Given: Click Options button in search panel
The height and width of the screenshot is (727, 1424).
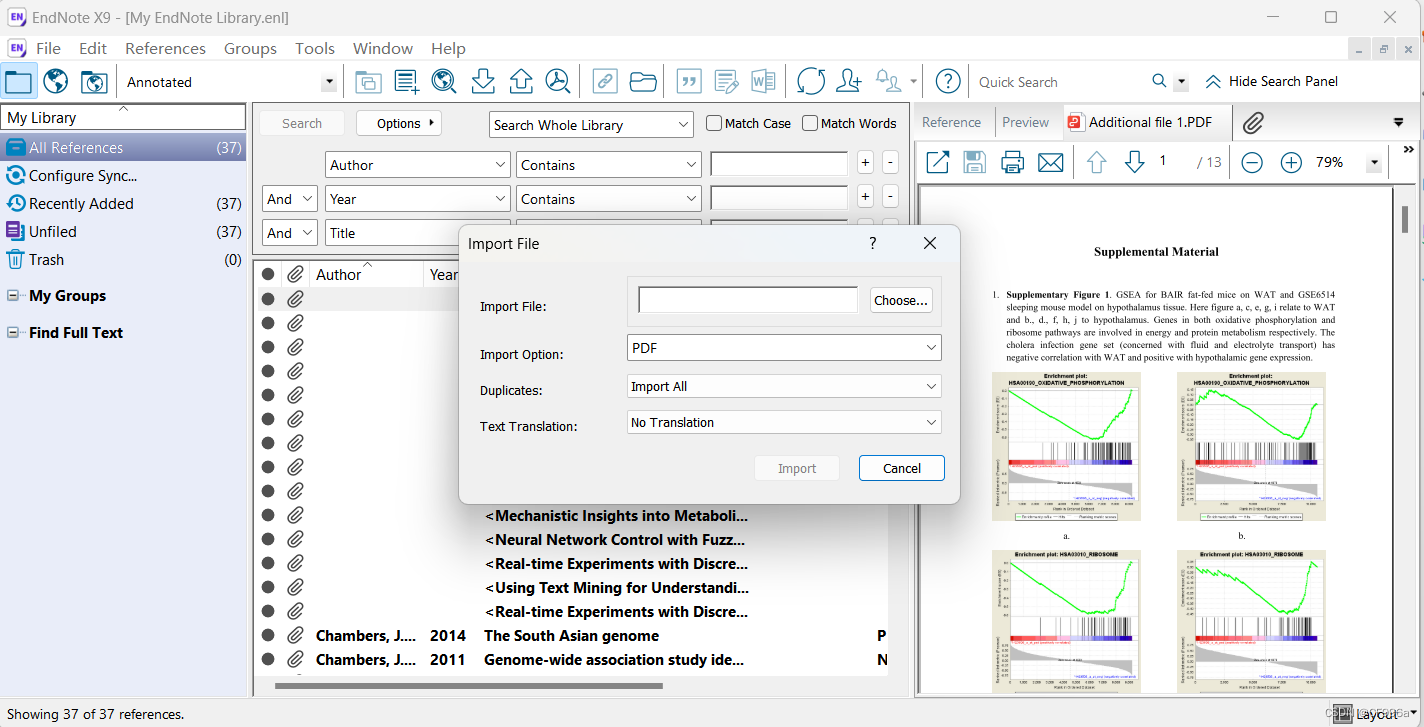Looking at the screenshot, I should (x=399, y=123).
